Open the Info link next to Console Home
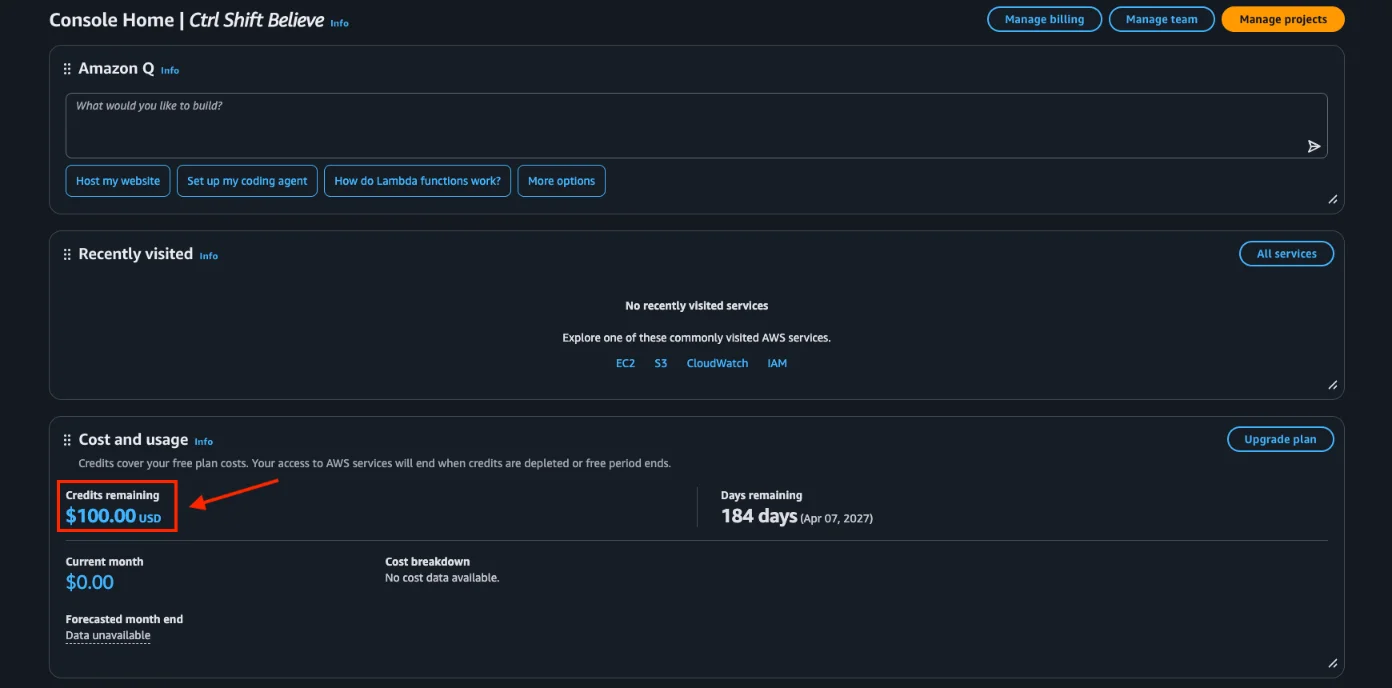The image size is (1392, 688). click(340, 23)
